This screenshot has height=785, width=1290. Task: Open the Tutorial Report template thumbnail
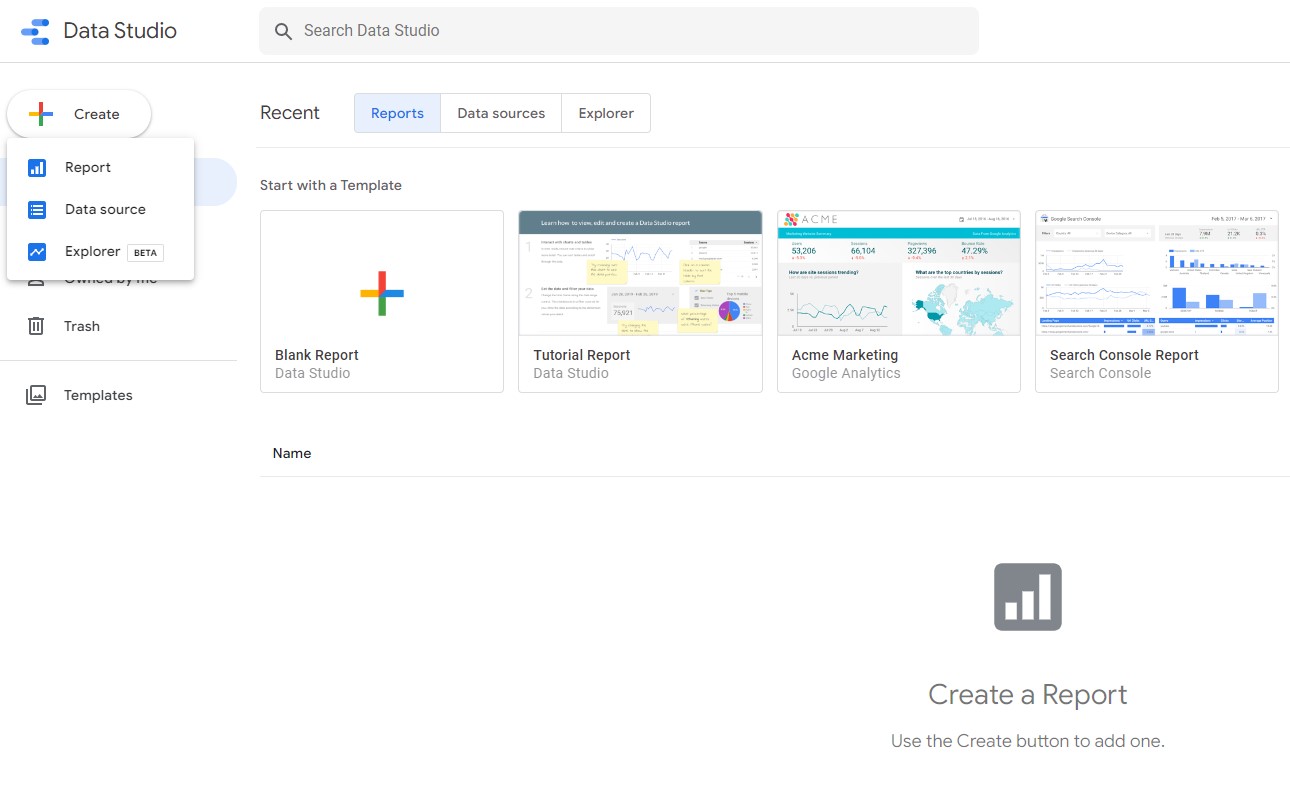tap(640, 273)
